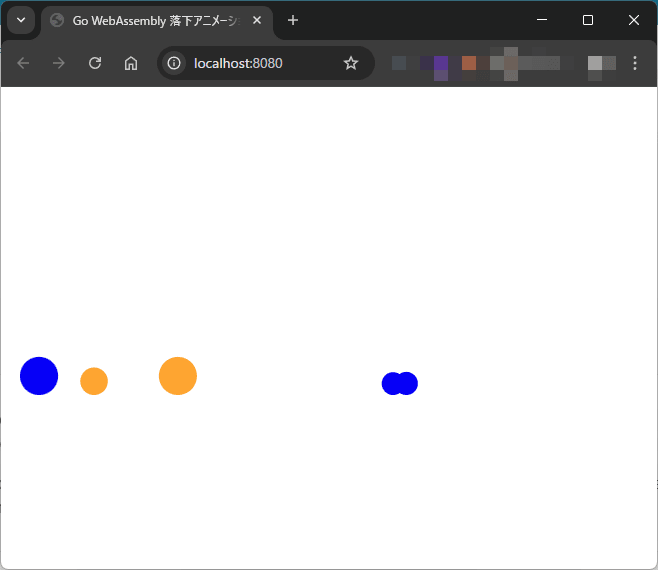Go back to previous page
The image size is (658, 570).
click(x=23, y=63)
